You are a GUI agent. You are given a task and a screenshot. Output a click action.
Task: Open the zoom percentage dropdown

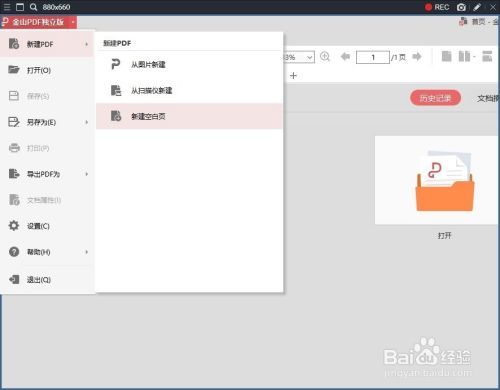[310, 57]
